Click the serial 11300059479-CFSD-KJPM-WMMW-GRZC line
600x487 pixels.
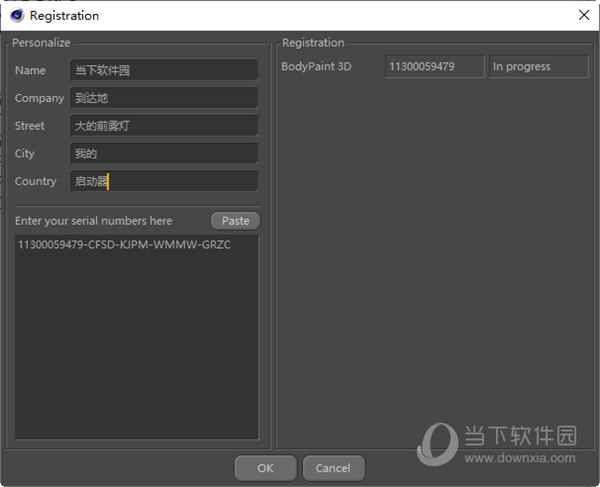click(124, 244)
